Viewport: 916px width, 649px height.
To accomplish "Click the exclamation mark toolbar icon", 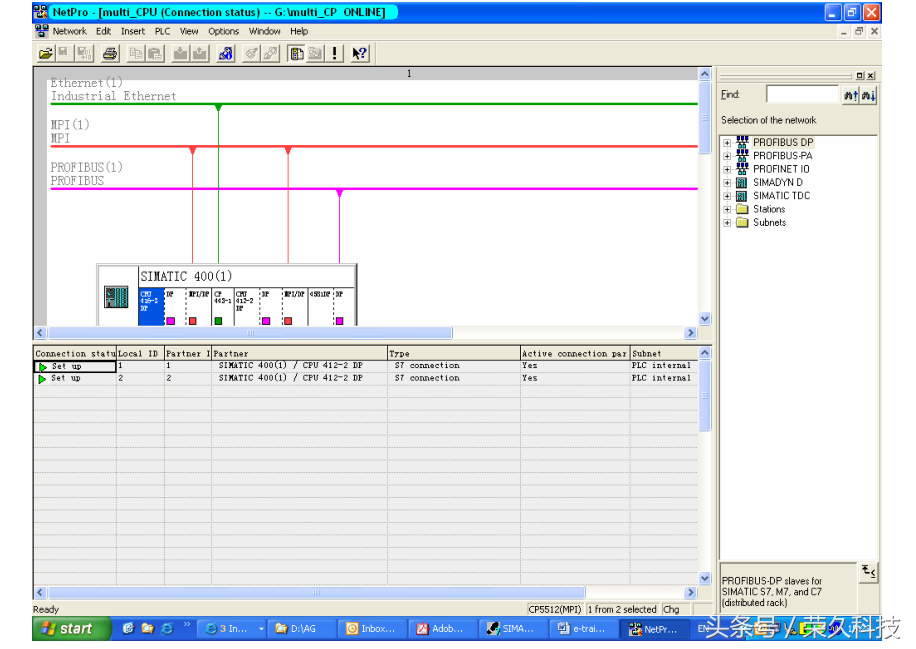I will click(x=335, y=54).
